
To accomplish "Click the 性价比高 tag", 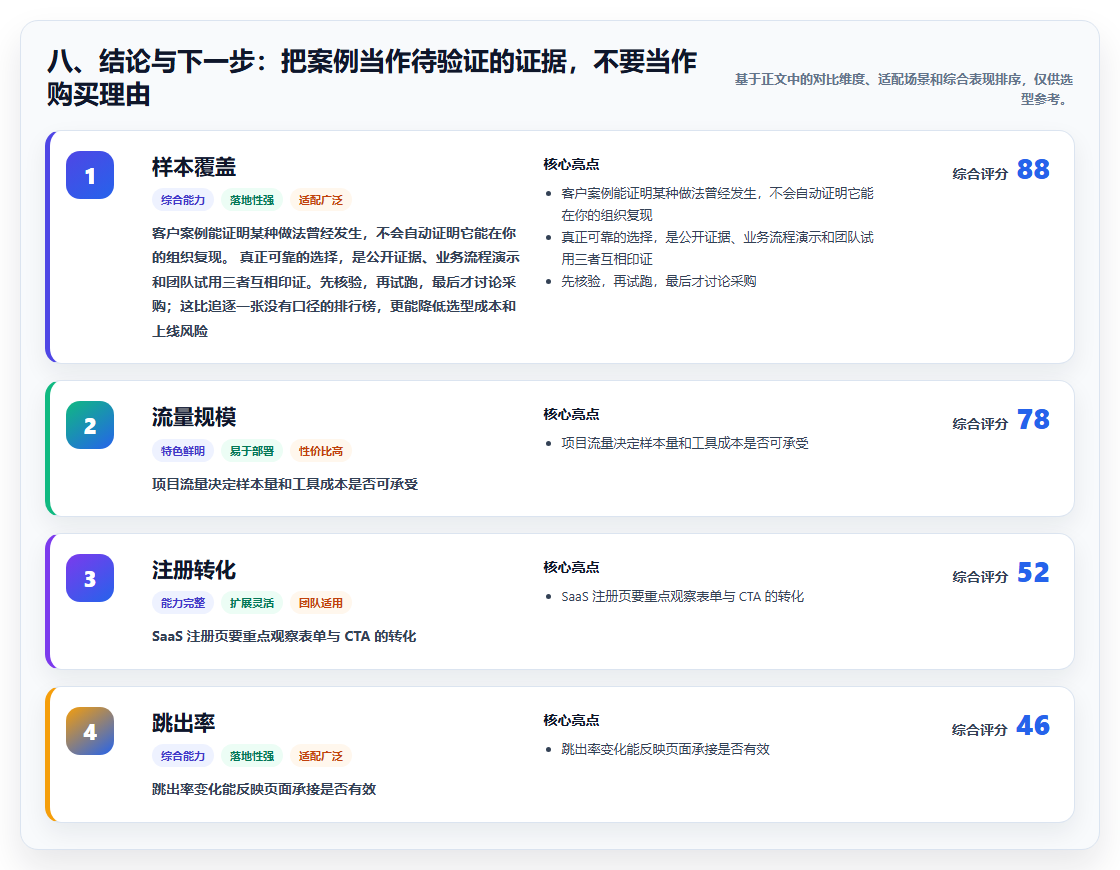I will tap(321, 451).
